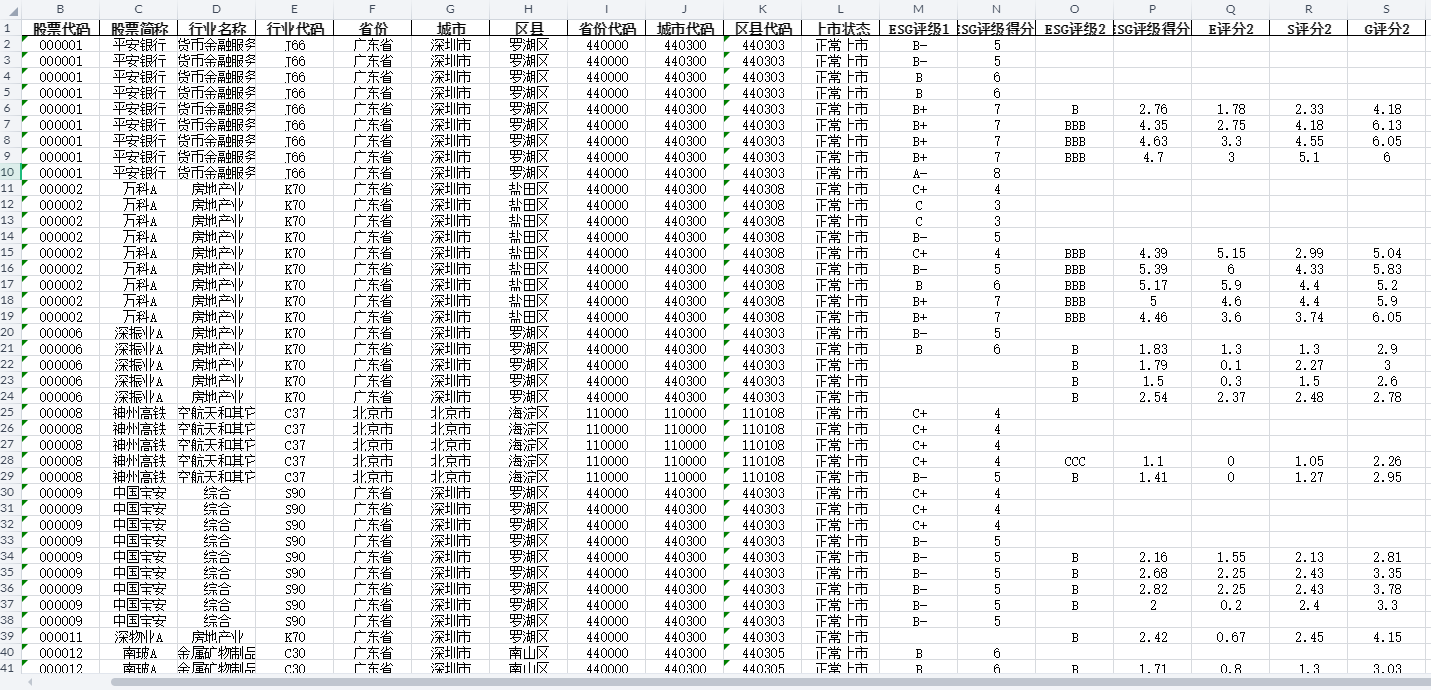This screenshot has width=1431, height=690.
Task: Click the 上市状态 header cell
Action: [841, 28]
